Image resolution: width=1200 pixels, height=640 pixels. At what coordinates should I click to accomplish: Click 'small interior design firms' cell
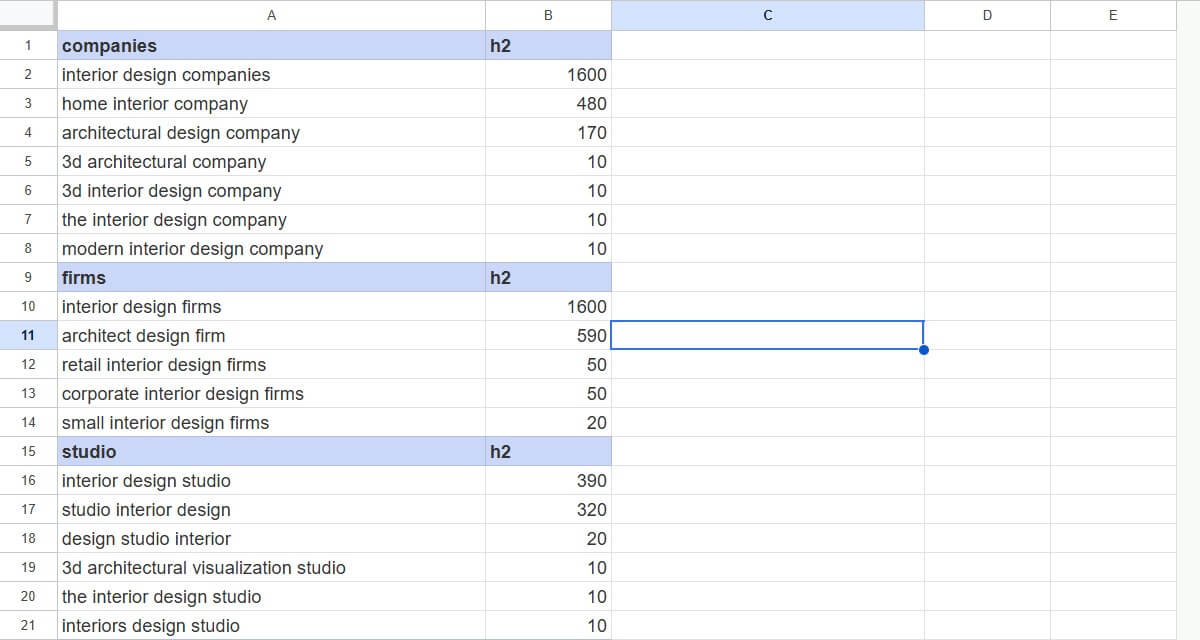pos(271,422)
